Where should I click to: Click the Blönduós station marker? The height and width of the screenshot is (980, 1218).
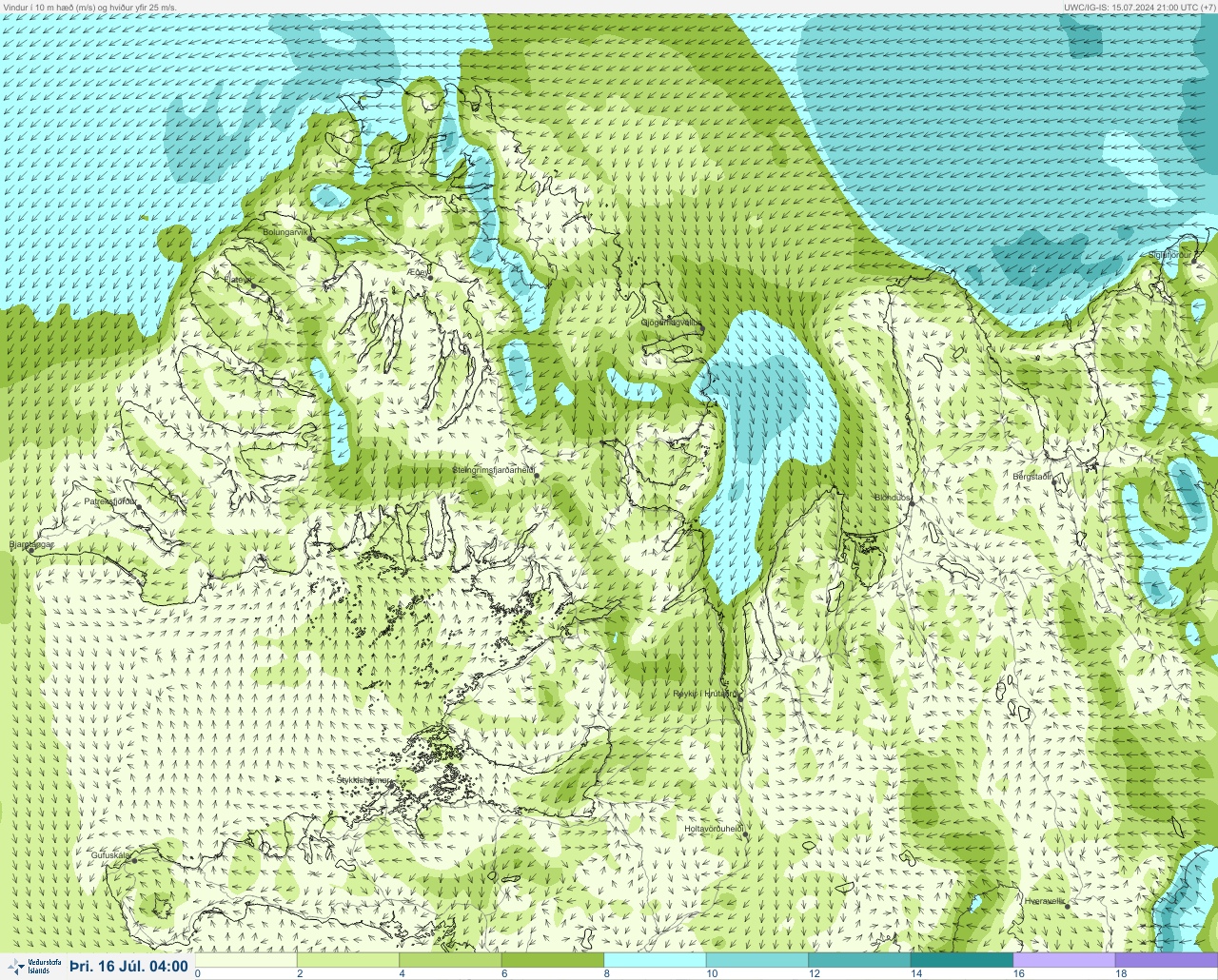tap(911, 503)
